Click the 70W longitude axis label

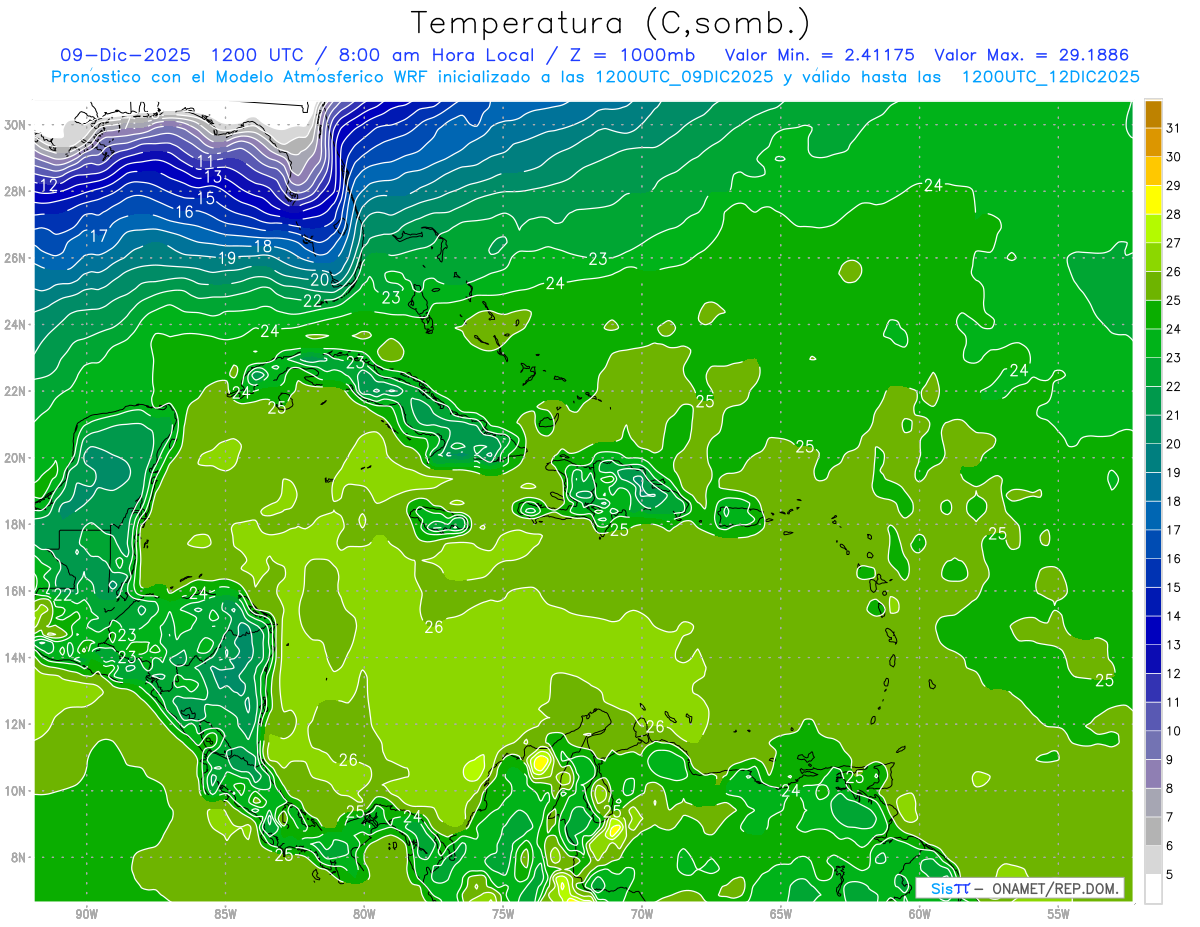642,914
